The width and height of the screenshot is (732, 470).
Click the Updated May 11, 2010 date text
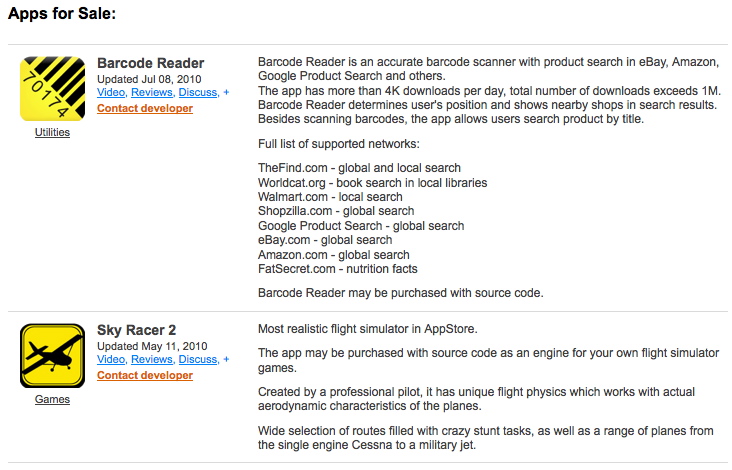pyautogui.click(x=152, y=346)
